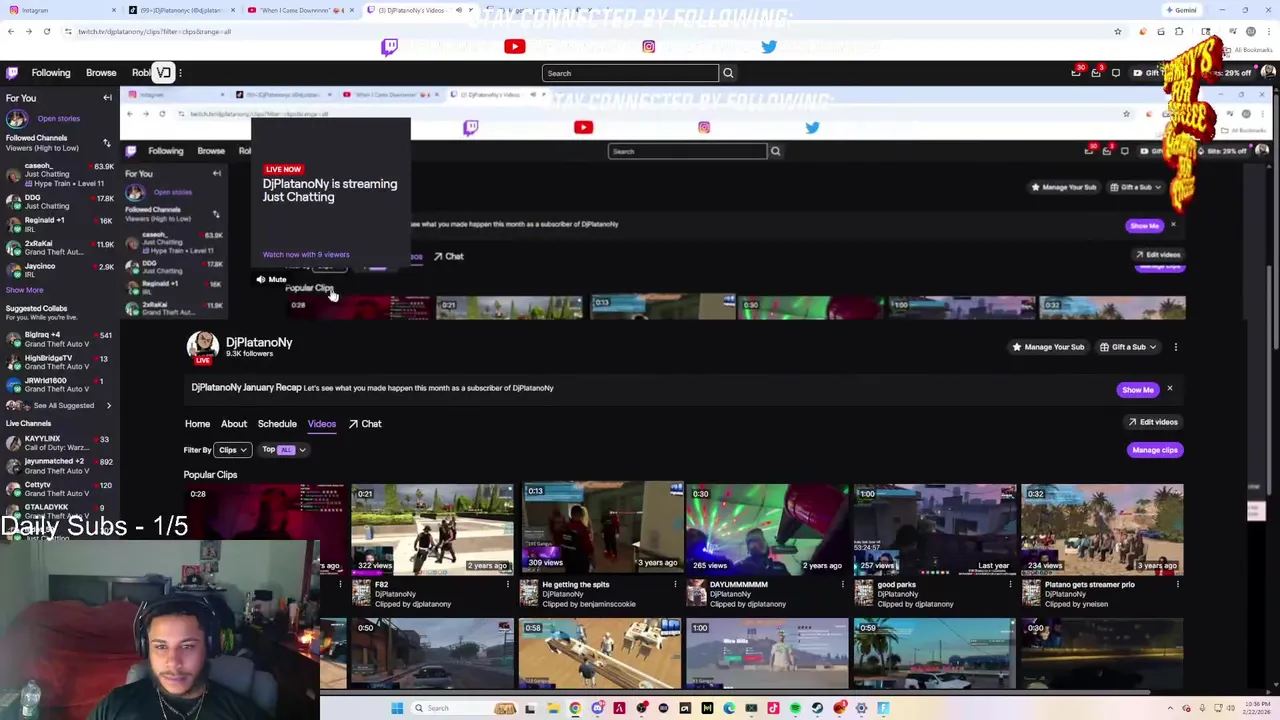Image resolution: width=1280 pixels, height=720 pixels.
Task: Open the DAYUMMMMMM clip thumbnail
Action: point(767,528)
